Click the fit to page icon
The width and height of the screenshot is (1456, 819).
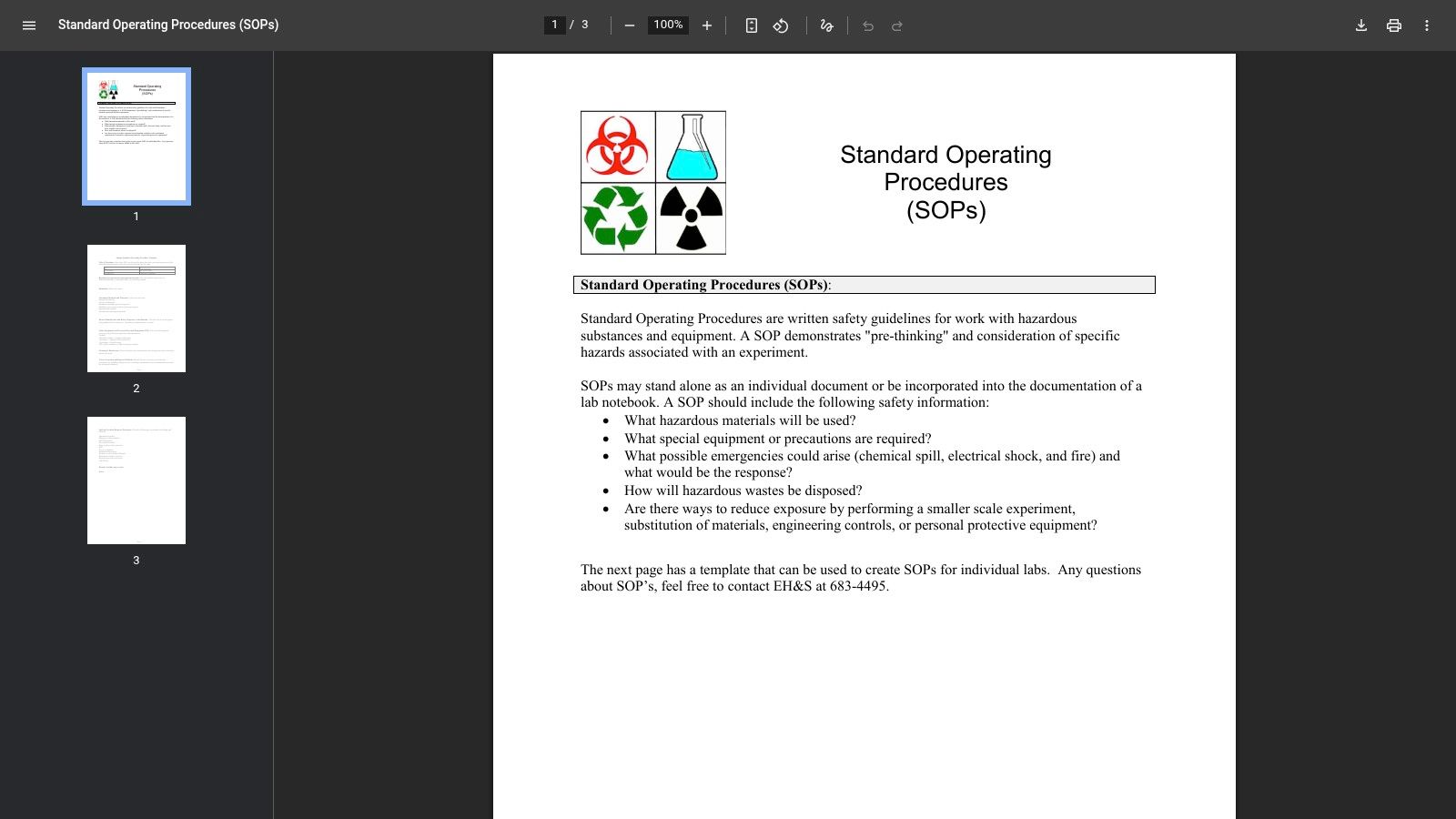pos(751,25)
